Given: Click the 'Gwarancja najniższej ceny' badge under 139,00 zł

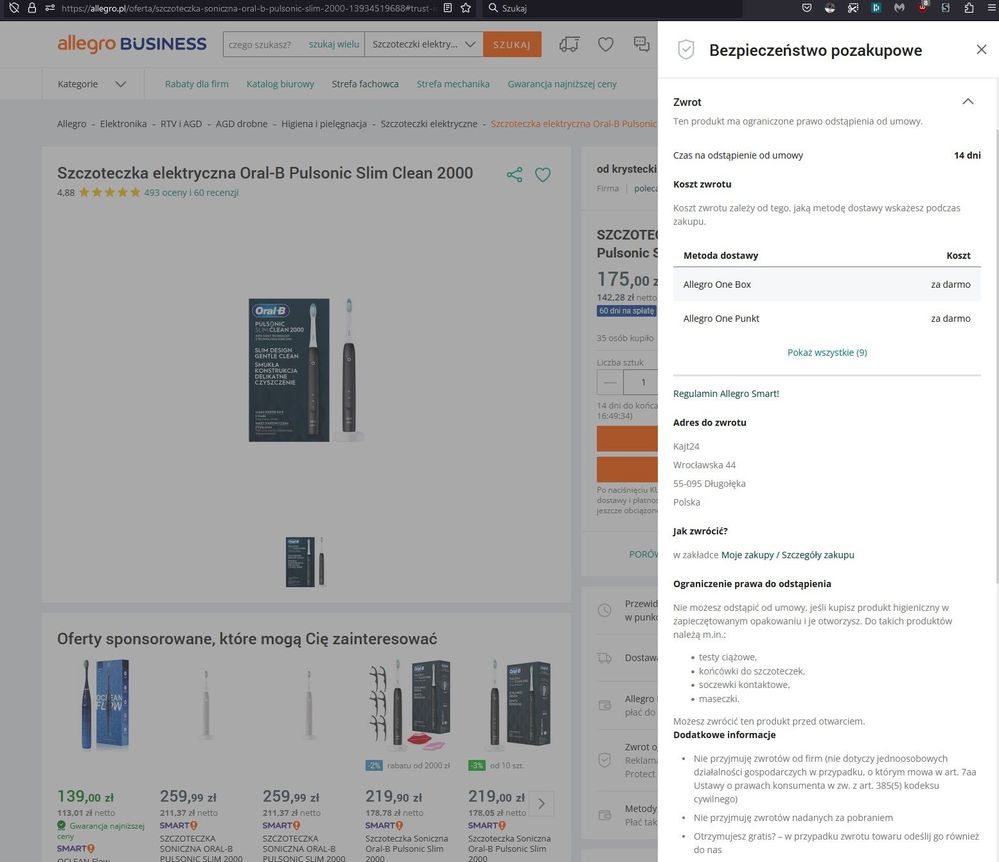Looking at the screenshot, I should pos(101,830).
